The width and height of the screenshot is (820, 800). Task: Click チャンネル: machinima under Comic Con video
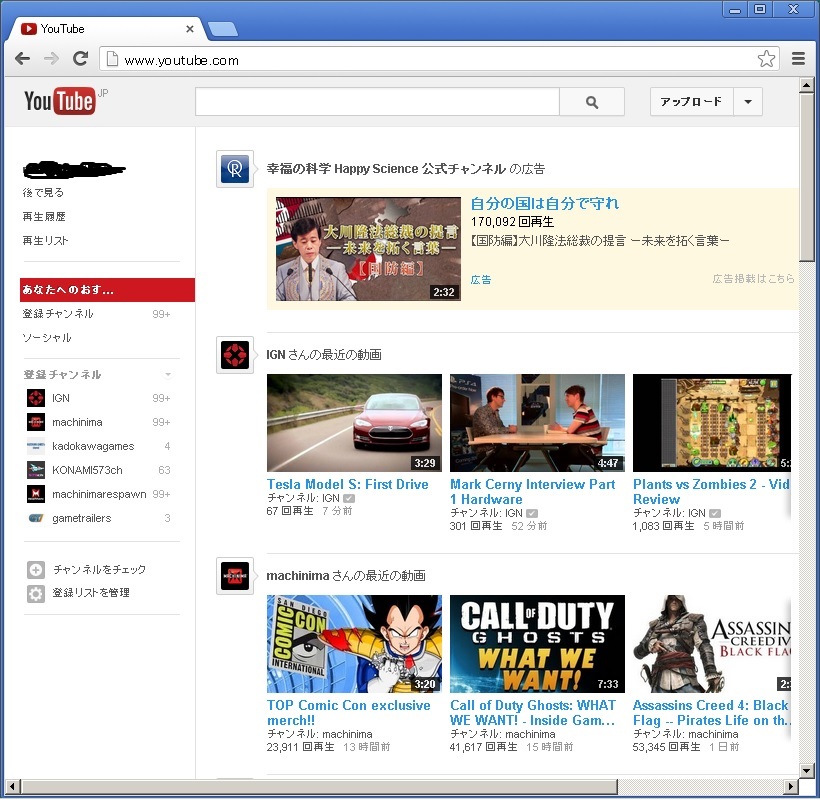tap(320, 734)
